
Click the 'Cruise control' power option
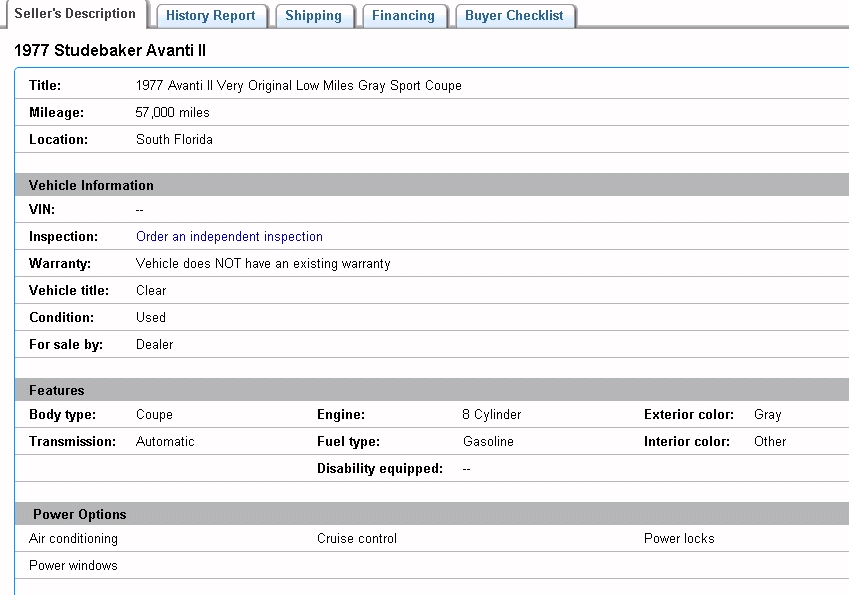(x=357, y=538)
